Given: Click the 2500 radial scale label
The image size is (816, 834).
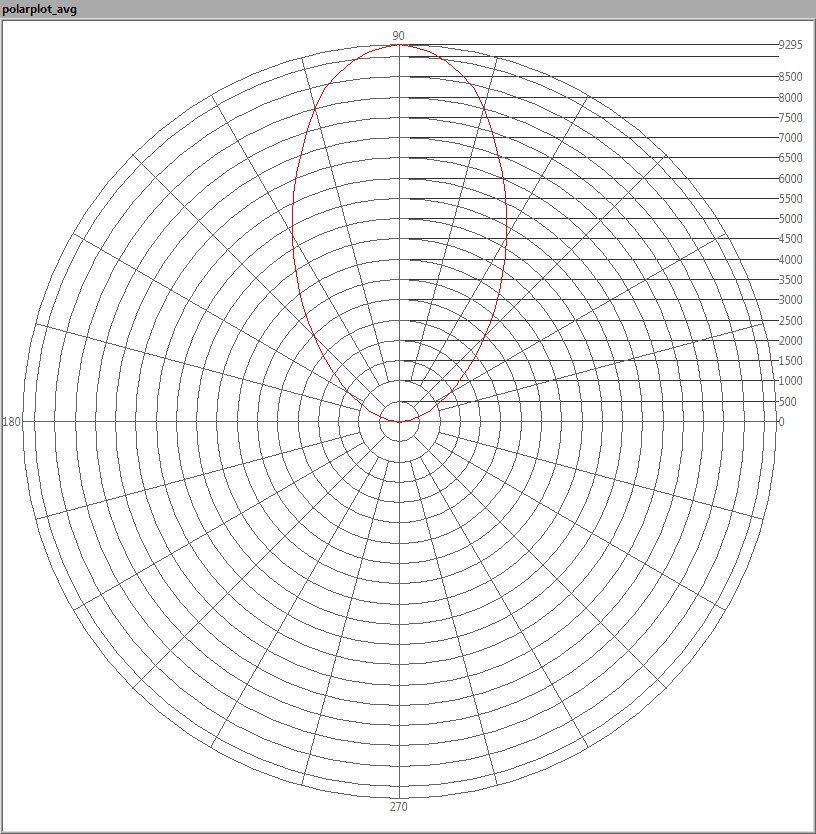Looking at the screenshot, I should [x=790, y=320].
